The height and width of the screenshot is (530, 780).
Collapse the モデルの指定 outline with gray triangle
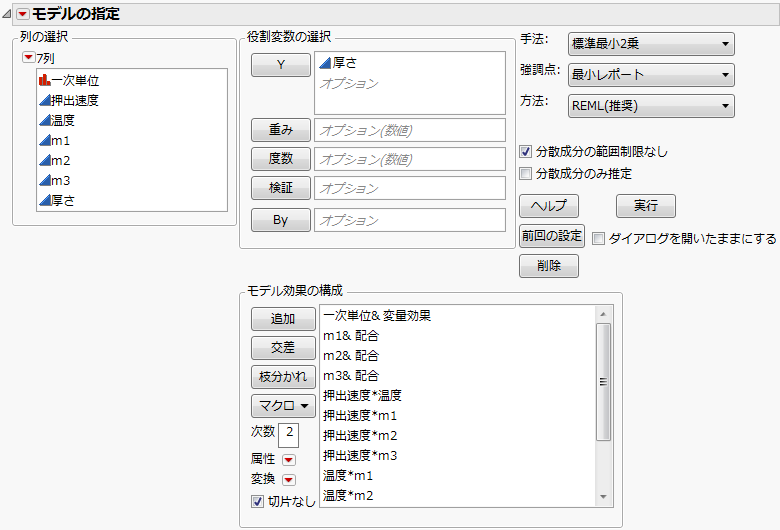point(6,14)
